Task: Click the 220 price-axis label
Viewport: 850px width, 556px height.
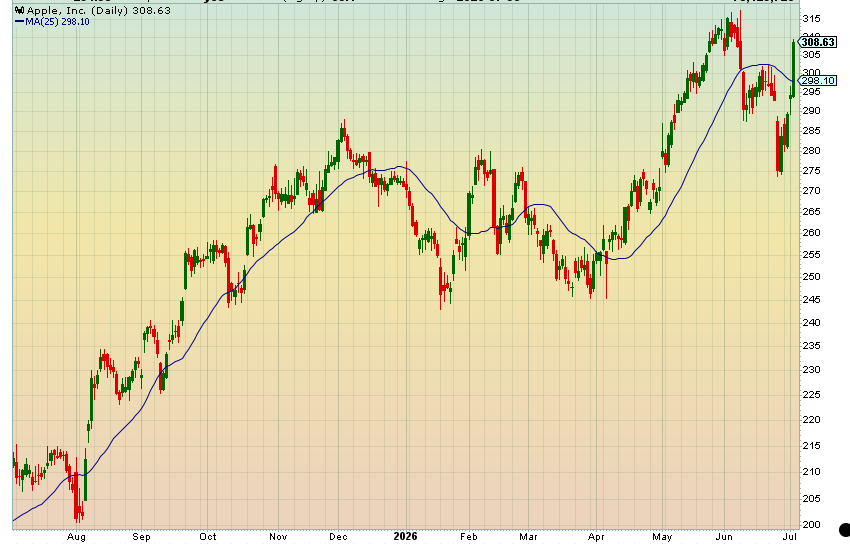Action: point(812,420)
